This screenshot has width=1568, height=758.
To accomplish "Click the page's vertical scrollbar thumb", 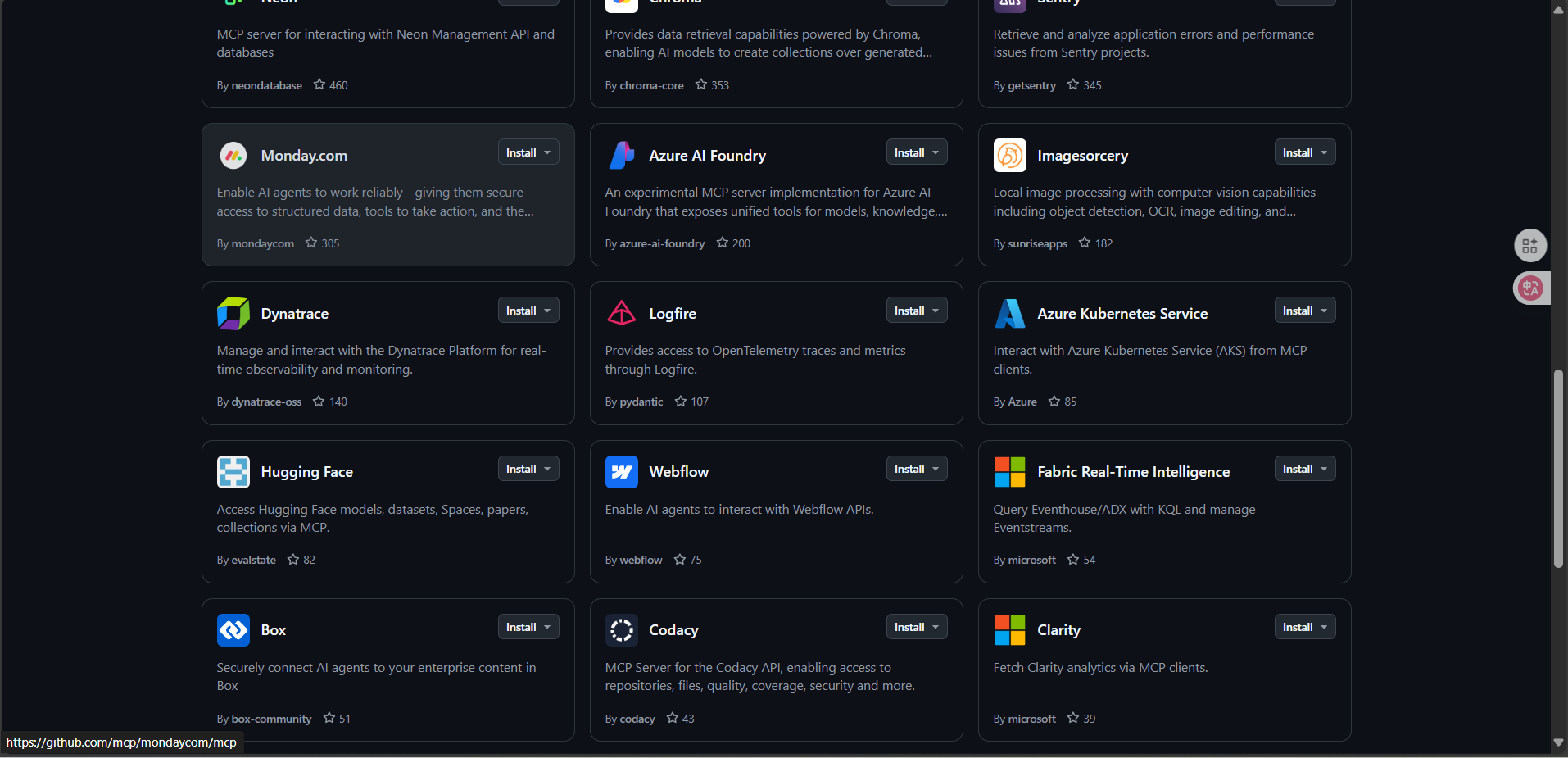I will pyautogui.click(x=1558, y=469).
